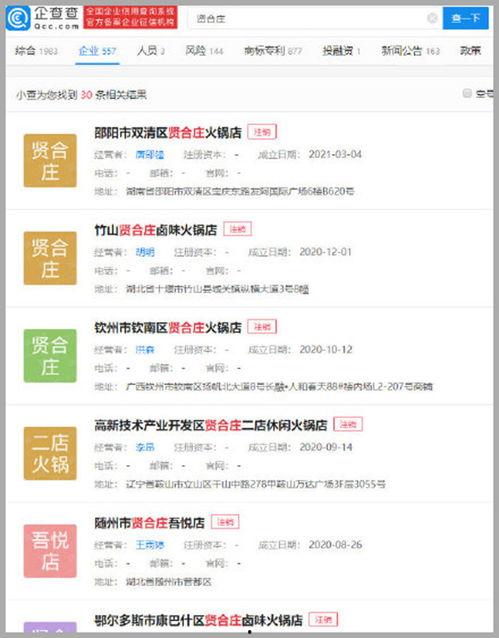The height and width of the screenshot is (638, 499).
Task: Open 钦州市钦南区贤合庄火锅店 company link
Action: click(168, 328)
